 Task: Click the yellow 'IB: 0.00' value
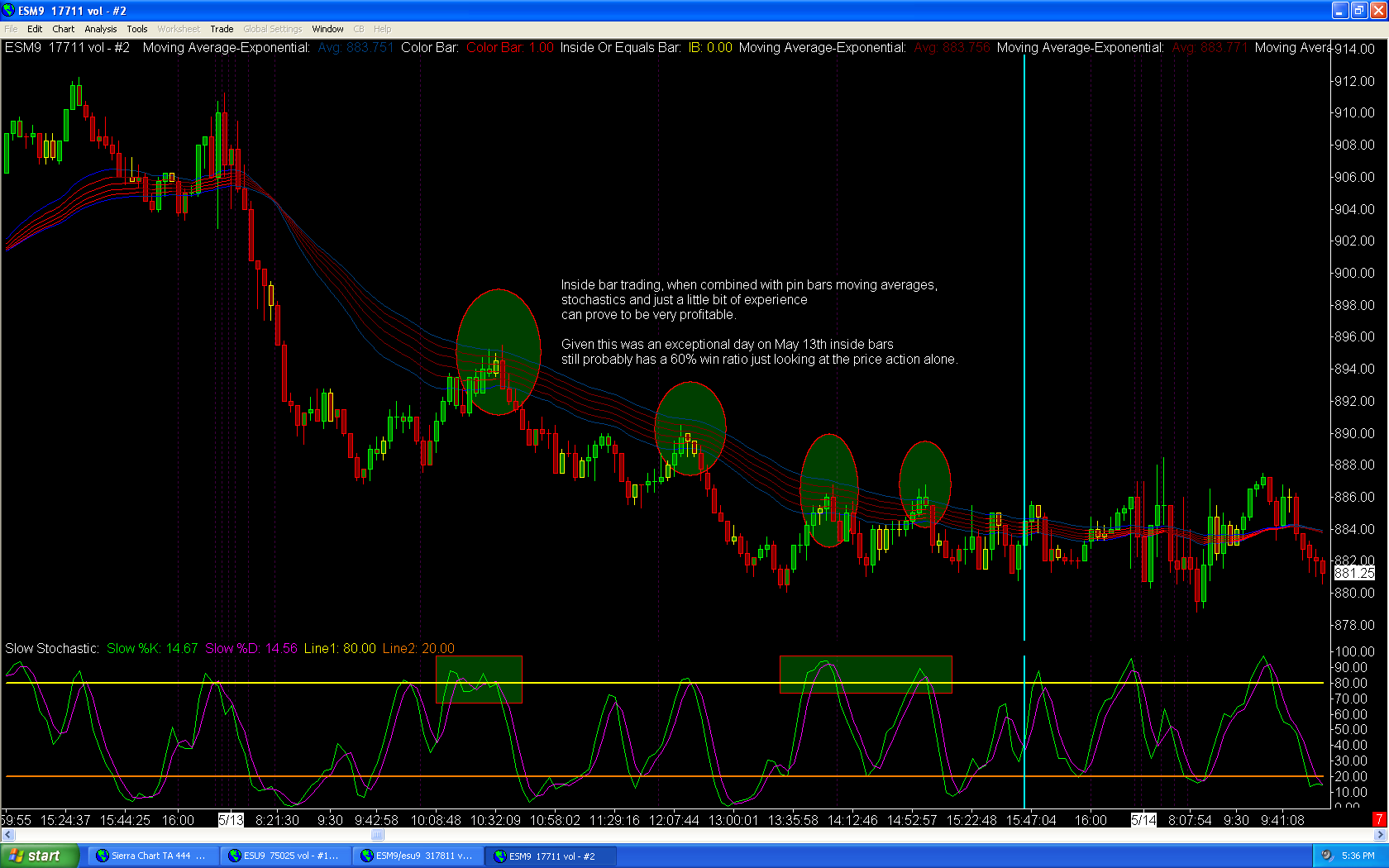[x=711, y=48]
